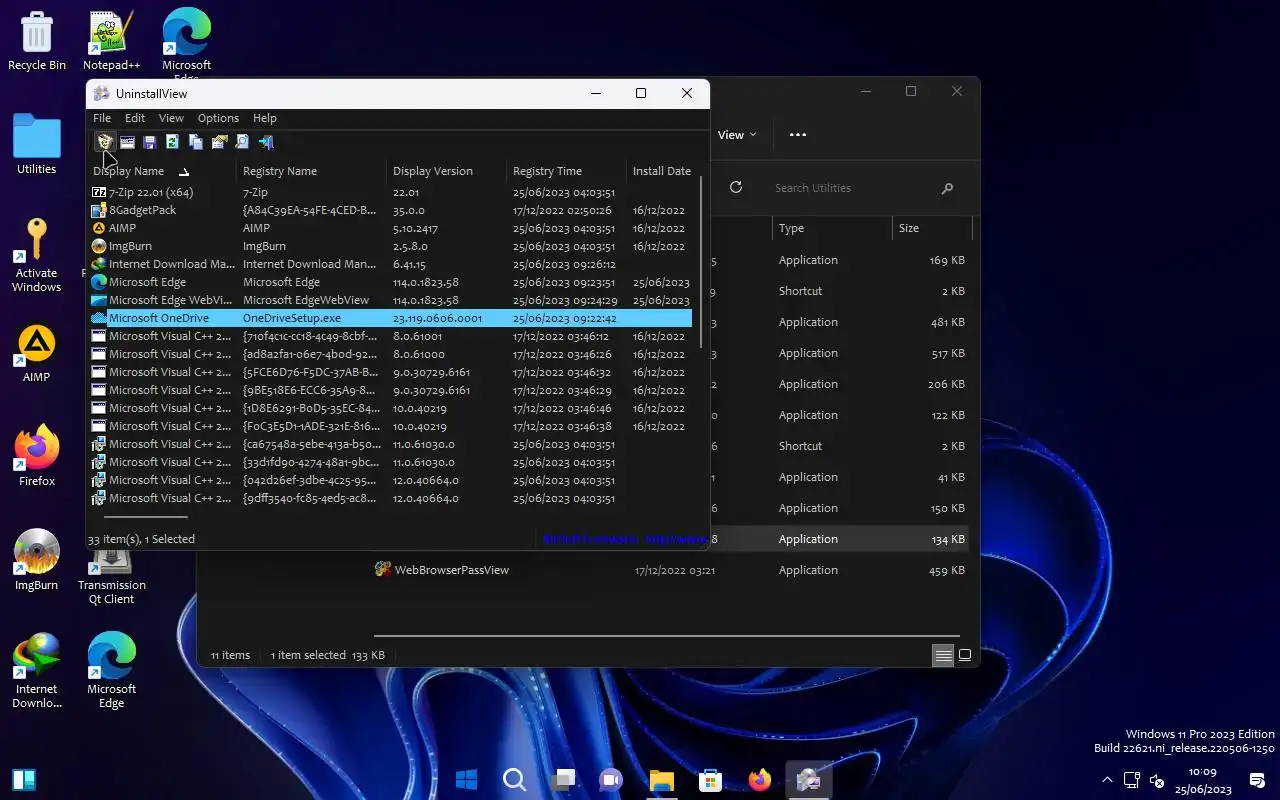1280x800 pixels.
Task: Click the Microsoft Edge shortcut beside Notepad++
Action: tap(186, 44)
